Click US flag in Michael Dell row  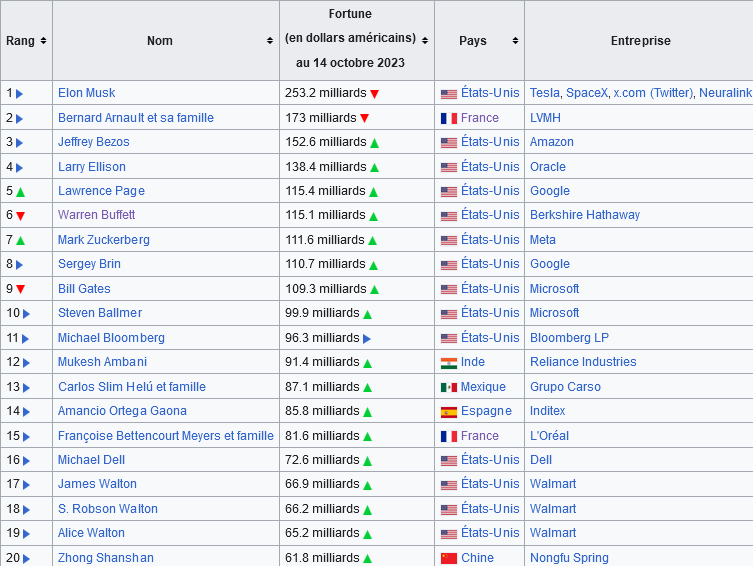pyautogui.click(x=449, y=461)
